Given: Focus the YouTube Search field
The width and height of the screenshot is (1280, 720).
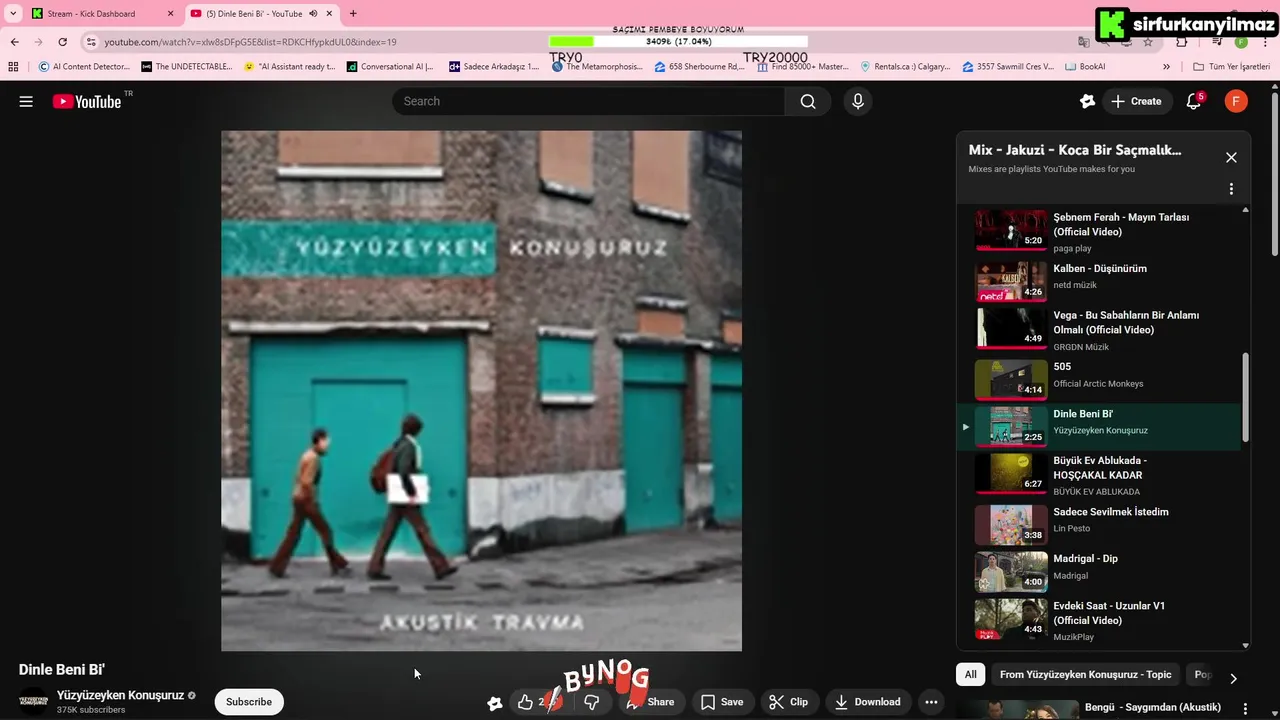Looking at the screenshot, I should click(x=589, y=101).
